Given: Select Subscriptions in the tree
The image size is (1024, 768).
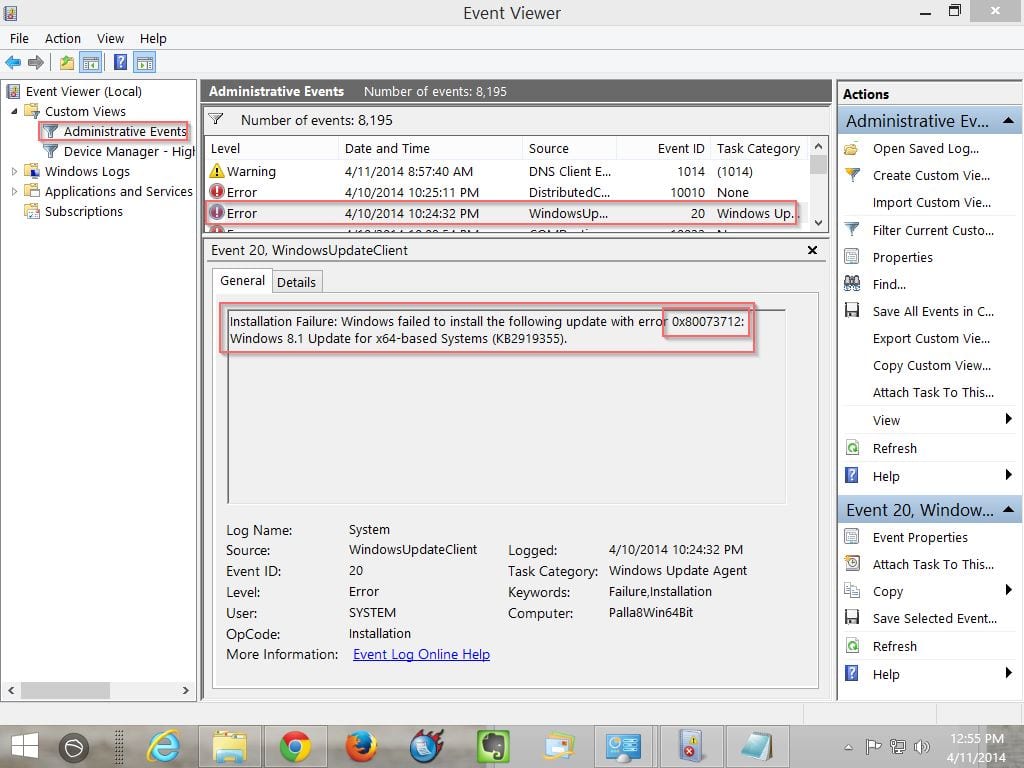Looking at the screenshot, I should tap(84, 212).
